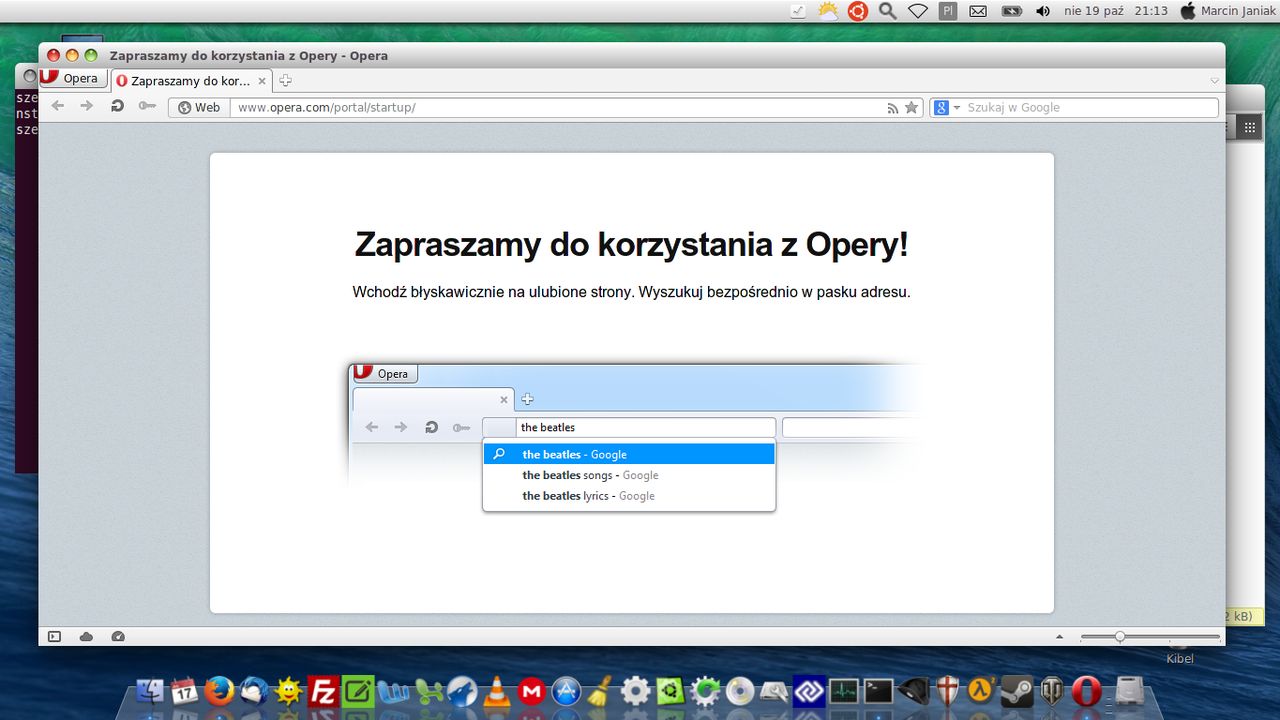
Task: Launch World of Tanks dock icon
Action: [x=1052, y=691]
